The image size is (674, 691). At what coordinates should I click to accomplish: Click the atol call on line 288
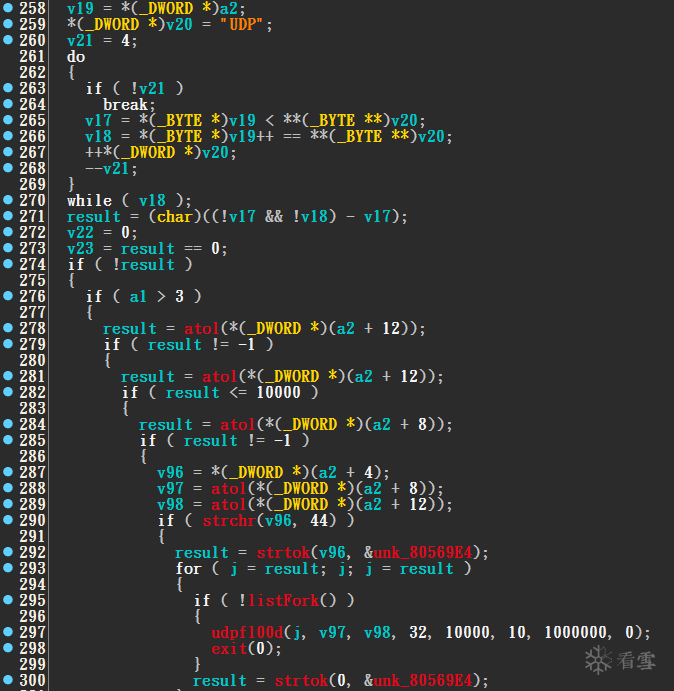[x=228, y=488]
